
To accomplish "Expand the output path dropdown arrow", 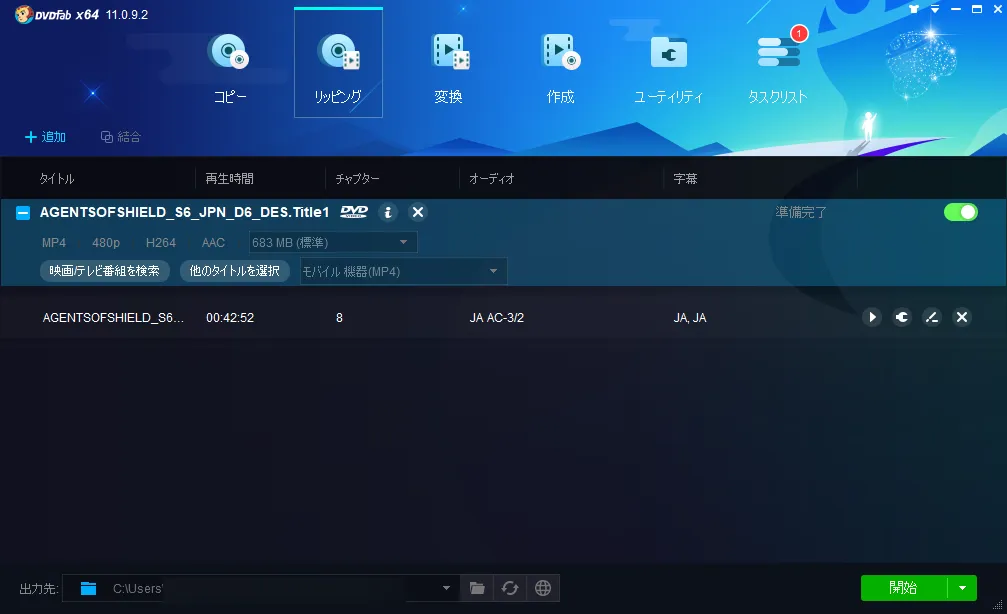I will (446, 588).
